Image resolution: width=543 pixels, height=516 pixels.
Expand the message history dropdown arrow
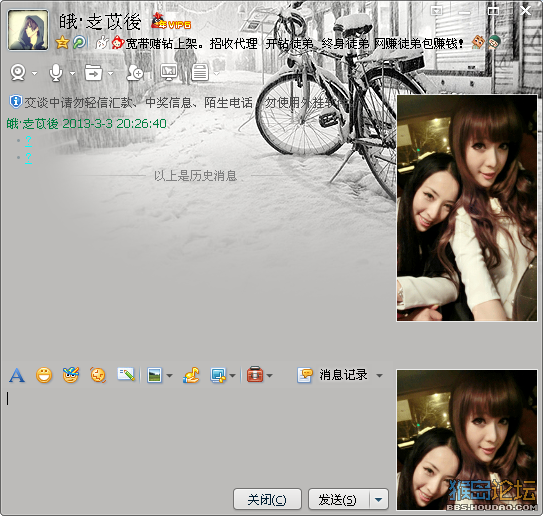point(380,376)
